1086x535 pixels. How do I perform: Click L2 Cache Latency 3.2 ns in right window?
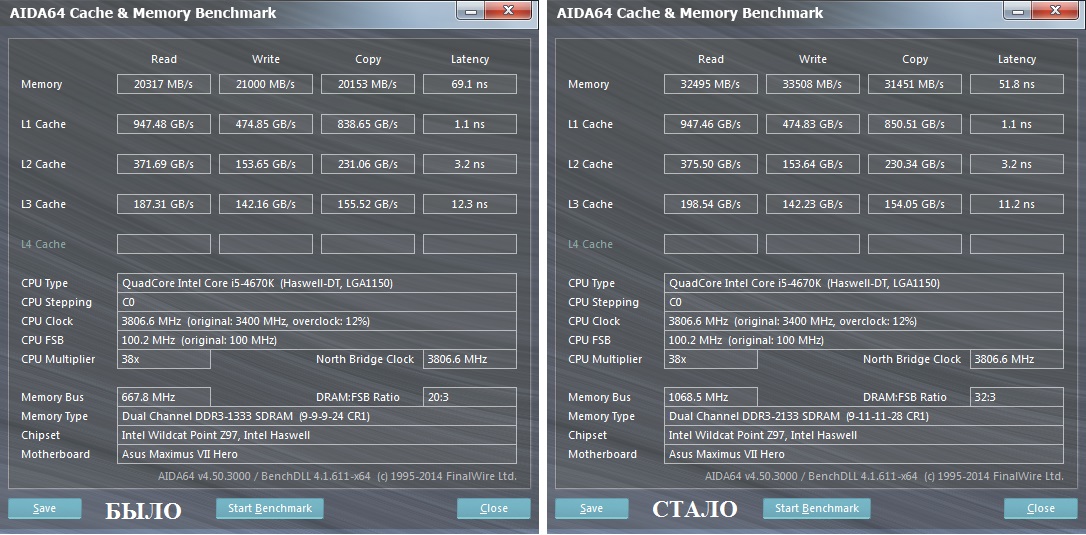coord(1017,164)
